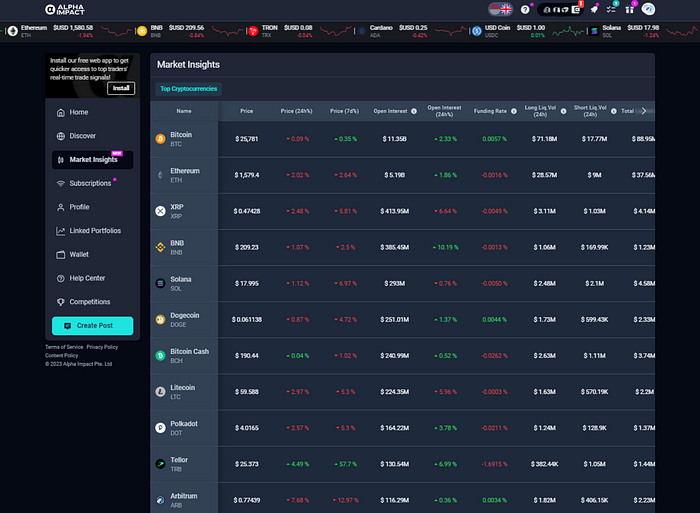Screen dimensions: 700x513
Task: Click XRP short liq vol $1.03M
Action: [x=595, y=211]
